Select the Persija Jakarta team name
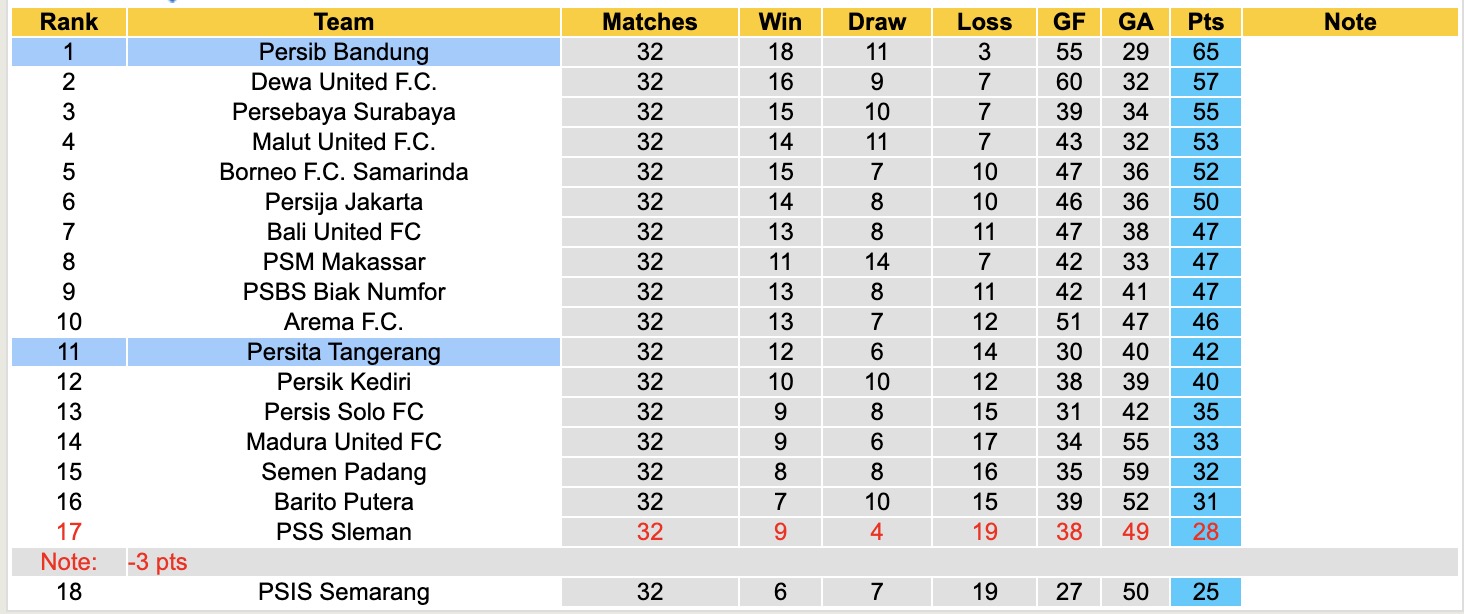This screenshot has width=1464, height=614. (343, 202)
